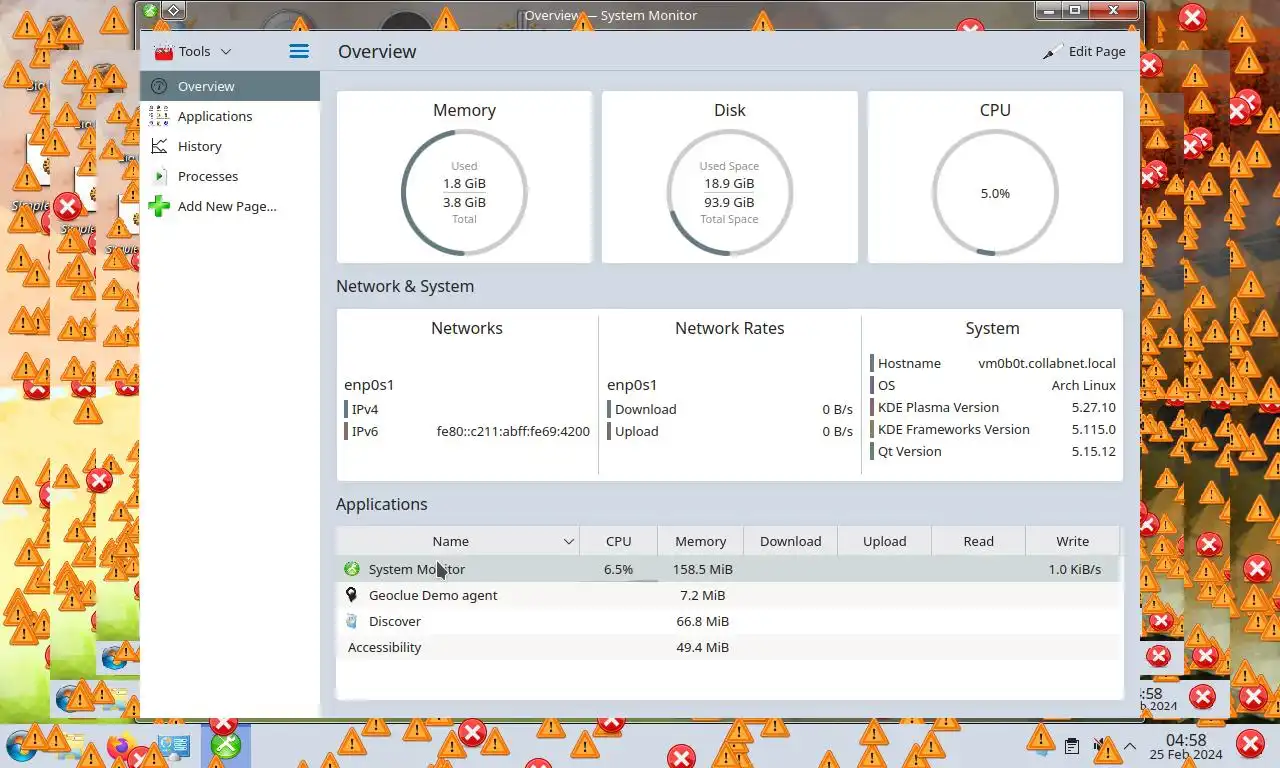Click the green plus Add New Page icon
The height and width of the screenshot is (768, 1280).
point(159,206)
